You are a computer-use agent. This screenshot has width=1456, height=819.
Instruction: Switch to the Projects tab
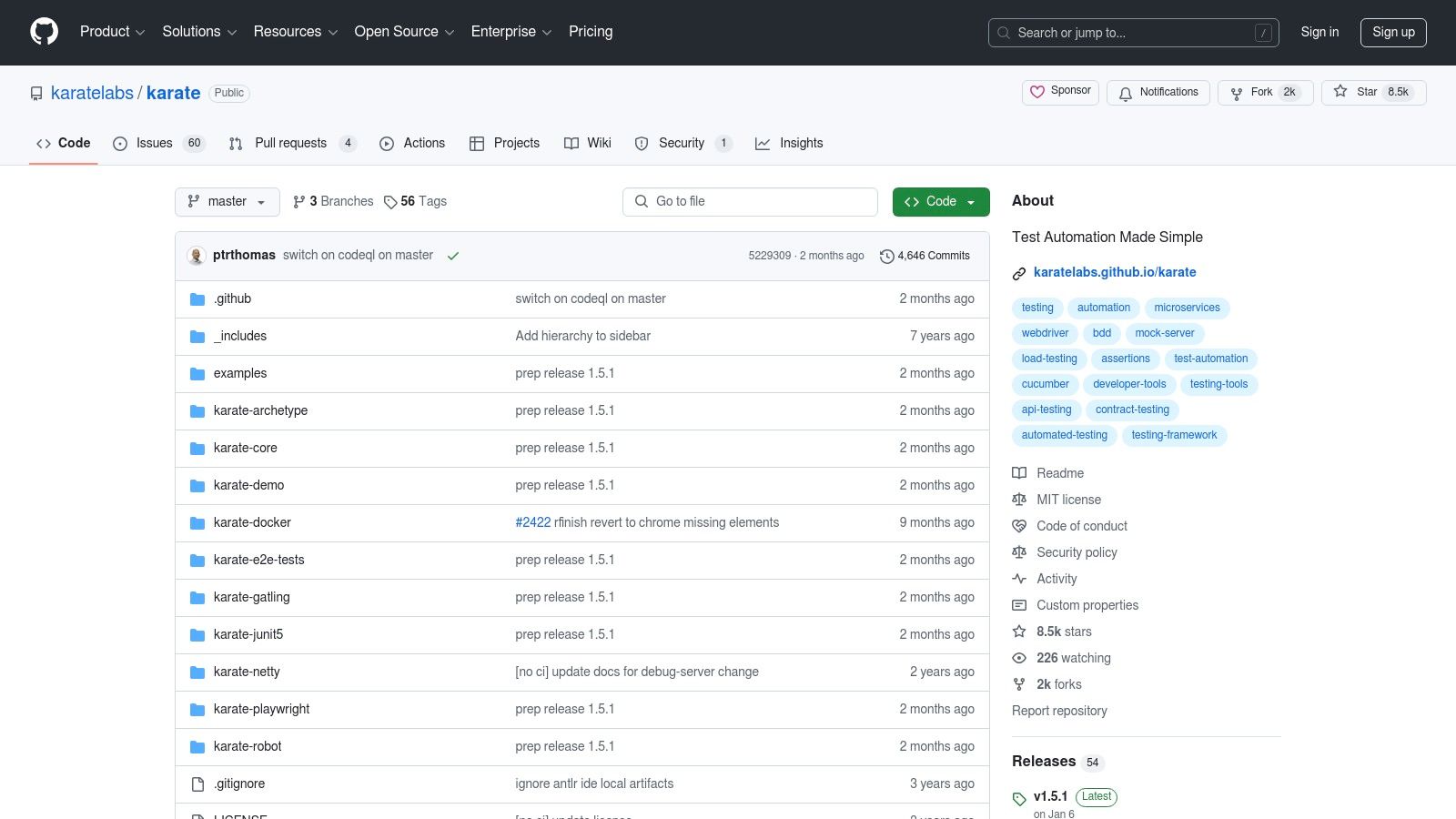coord(504,144)
